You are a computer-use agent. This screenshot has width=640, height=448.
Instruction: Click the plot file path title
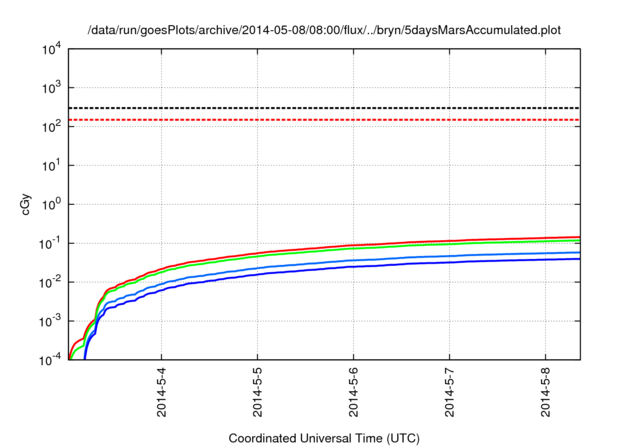tap(324, 30)
